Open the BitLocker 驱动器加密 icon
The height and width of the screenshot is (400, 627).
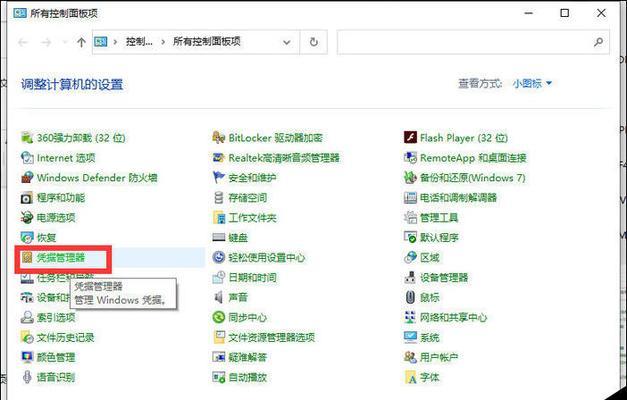(x=218, y=138)
